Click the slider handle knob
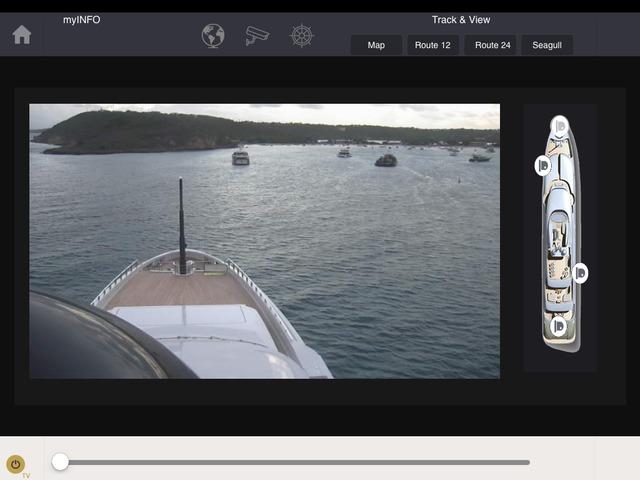Viewport: 640px width, 480px height. 60,461
